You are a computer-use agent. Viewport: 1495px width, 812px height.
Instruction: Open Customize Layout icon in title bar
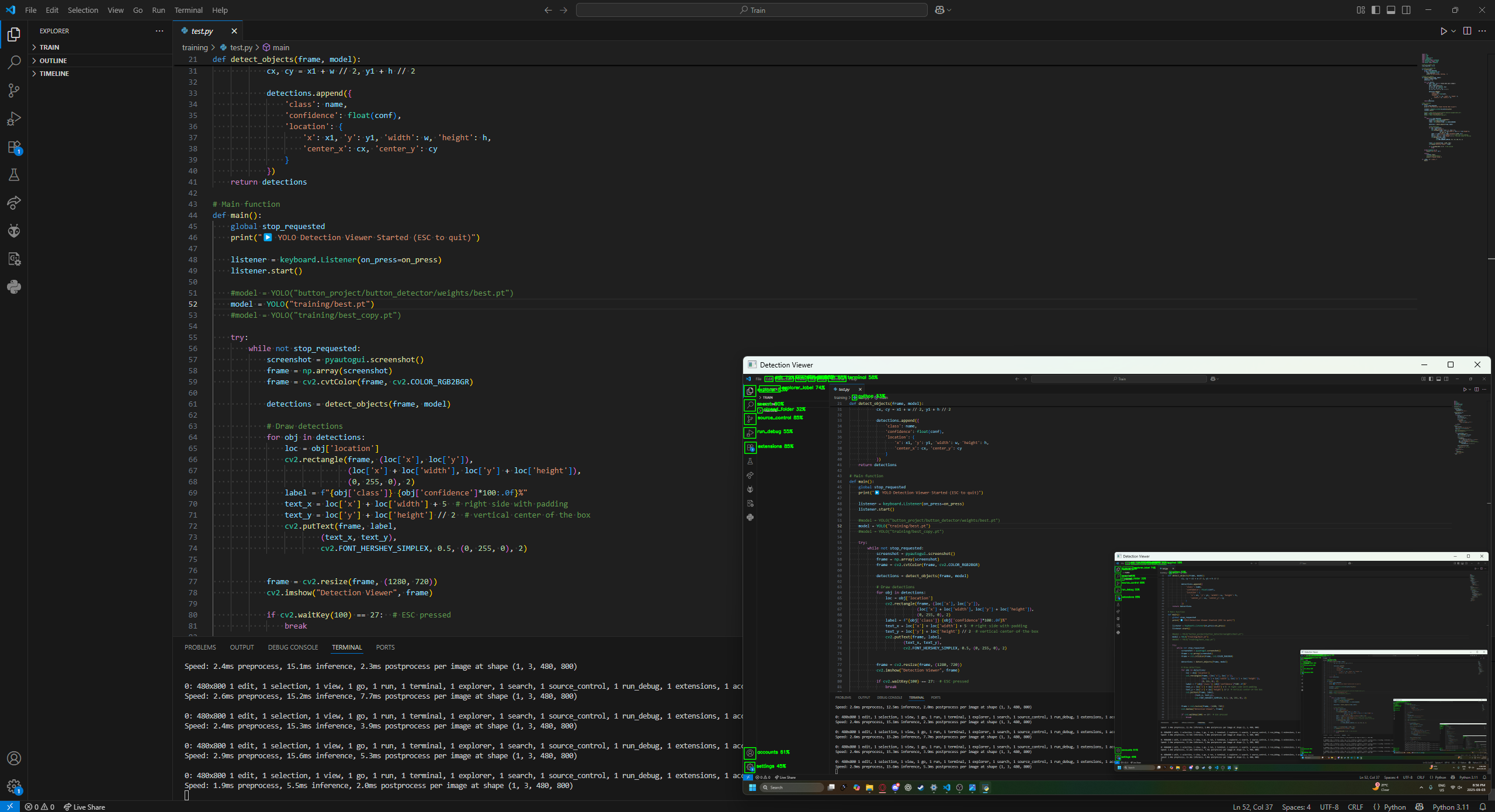1361,10
